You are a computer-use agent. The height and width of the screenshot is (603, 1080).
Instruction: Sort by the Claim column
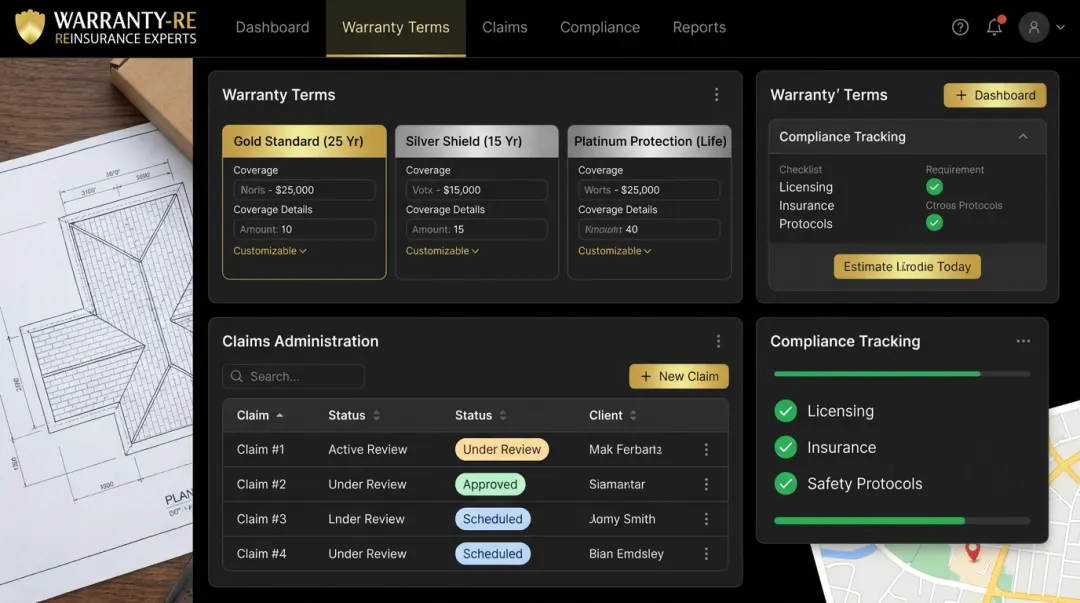point(260,416)
